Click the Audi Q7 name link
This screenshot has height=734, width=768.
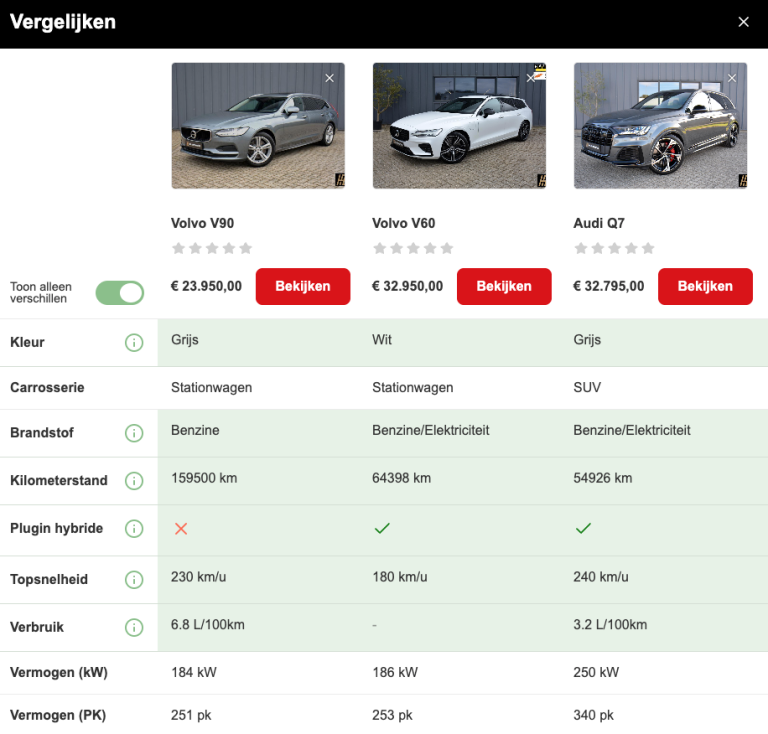pyautogui.click(x=599, y=223)
